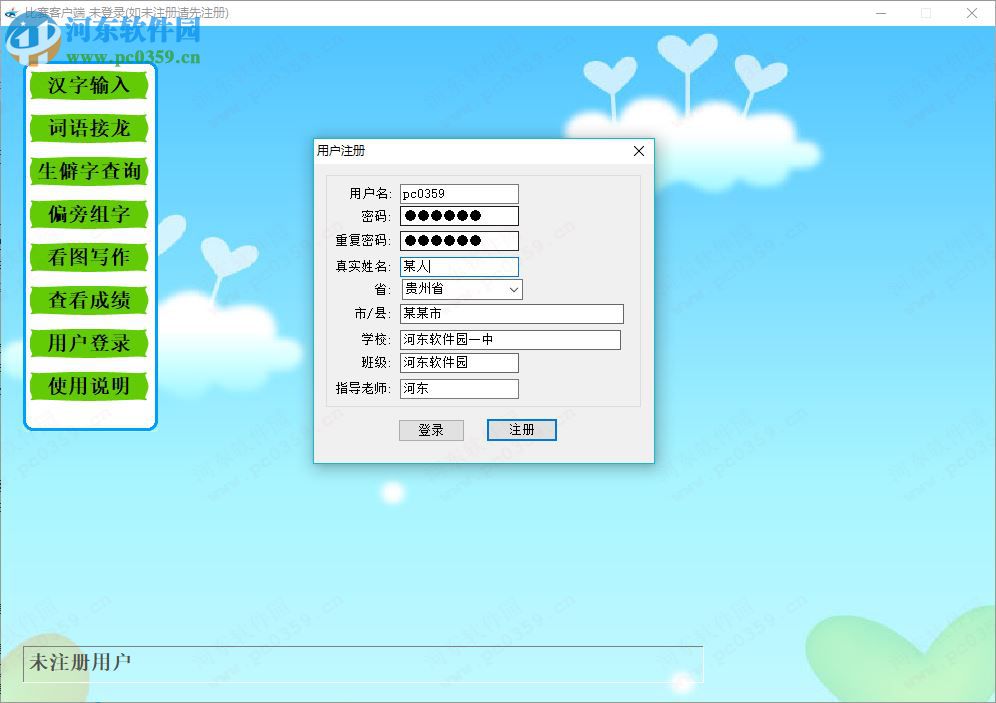Minimize the main application window
Viewport: 996px width, 703px height.
[x=880, y=13]
